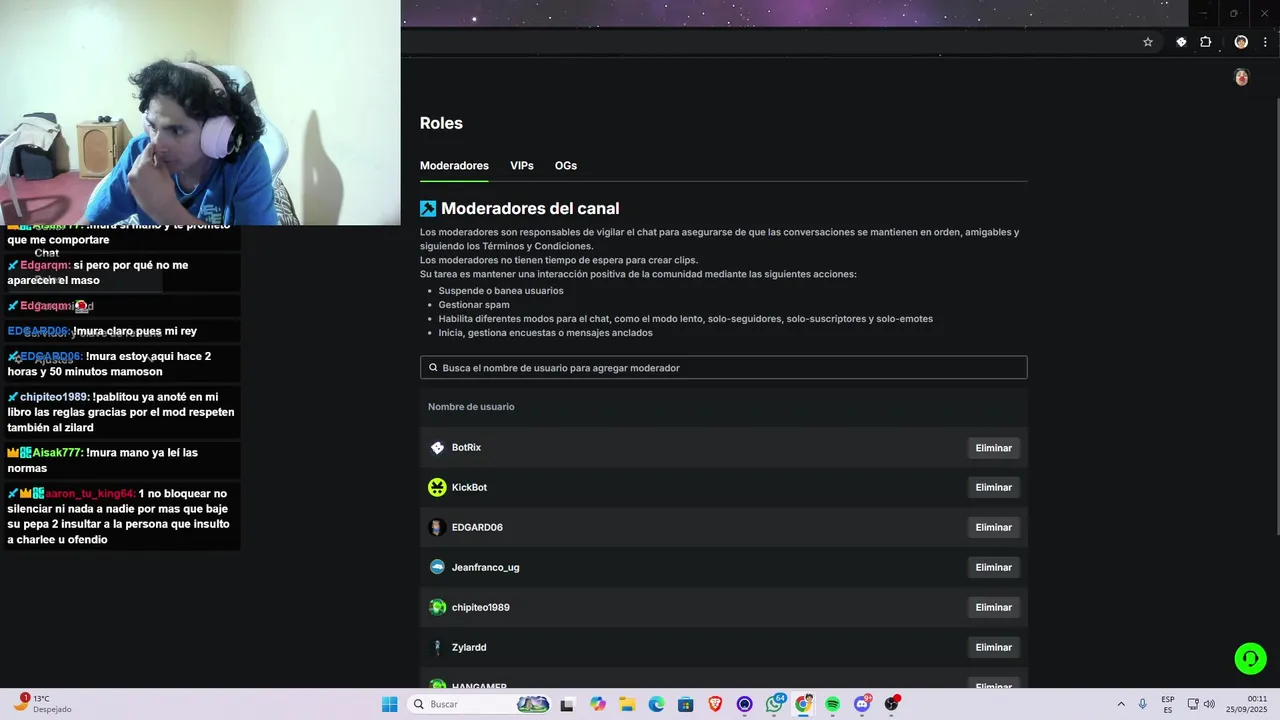This screenshot has height=720, width=1280.
Task: Open the microphone tray icon
Action: (1142, 704)
